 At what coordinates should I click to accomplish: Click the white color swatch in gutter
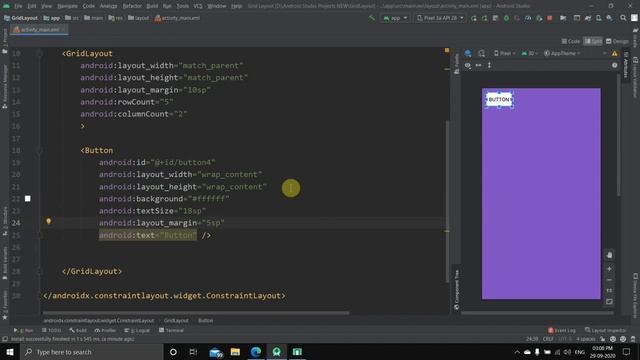point(27,199)
